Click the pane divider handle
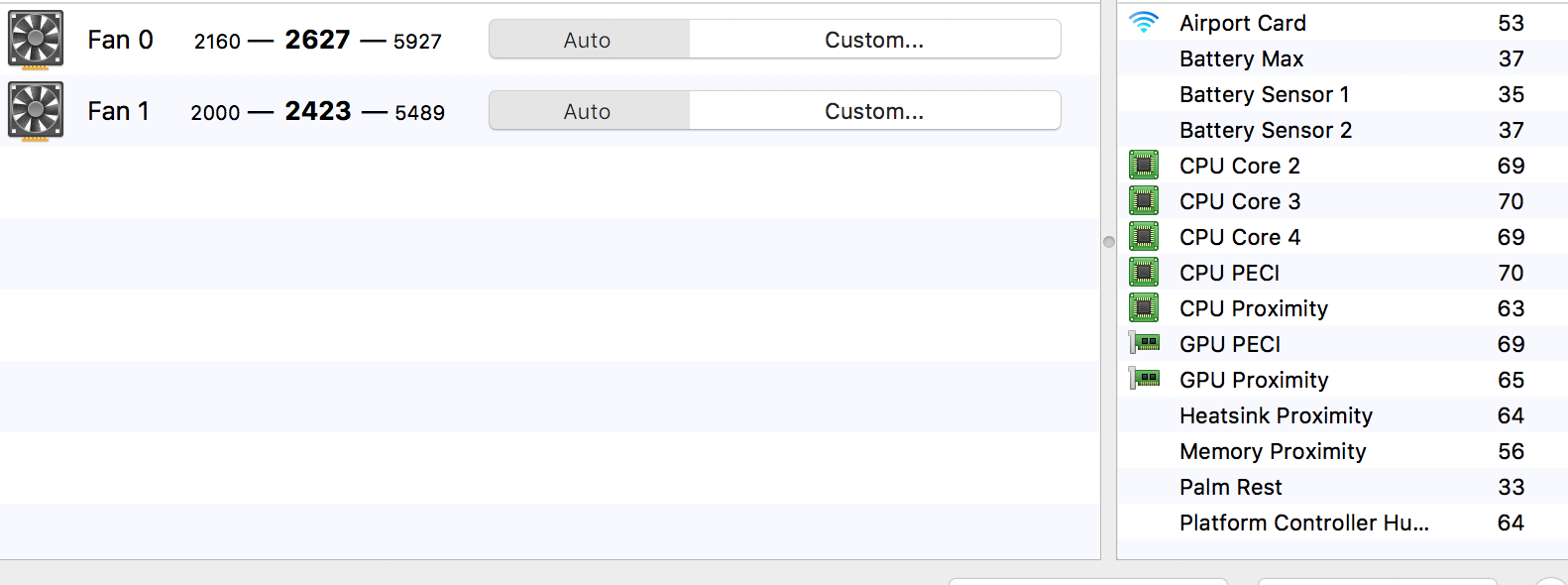 [x=1109, y=242]
